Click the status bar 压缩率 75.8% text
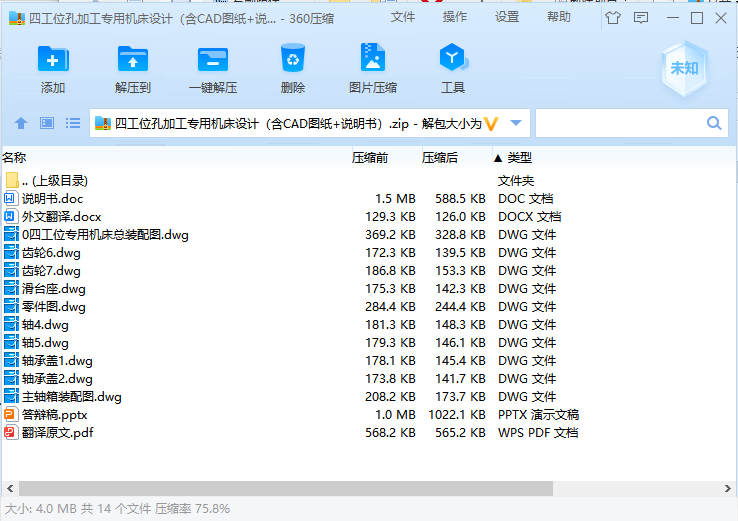Viewport: 738px width, 521px height. tap(193, 509)
